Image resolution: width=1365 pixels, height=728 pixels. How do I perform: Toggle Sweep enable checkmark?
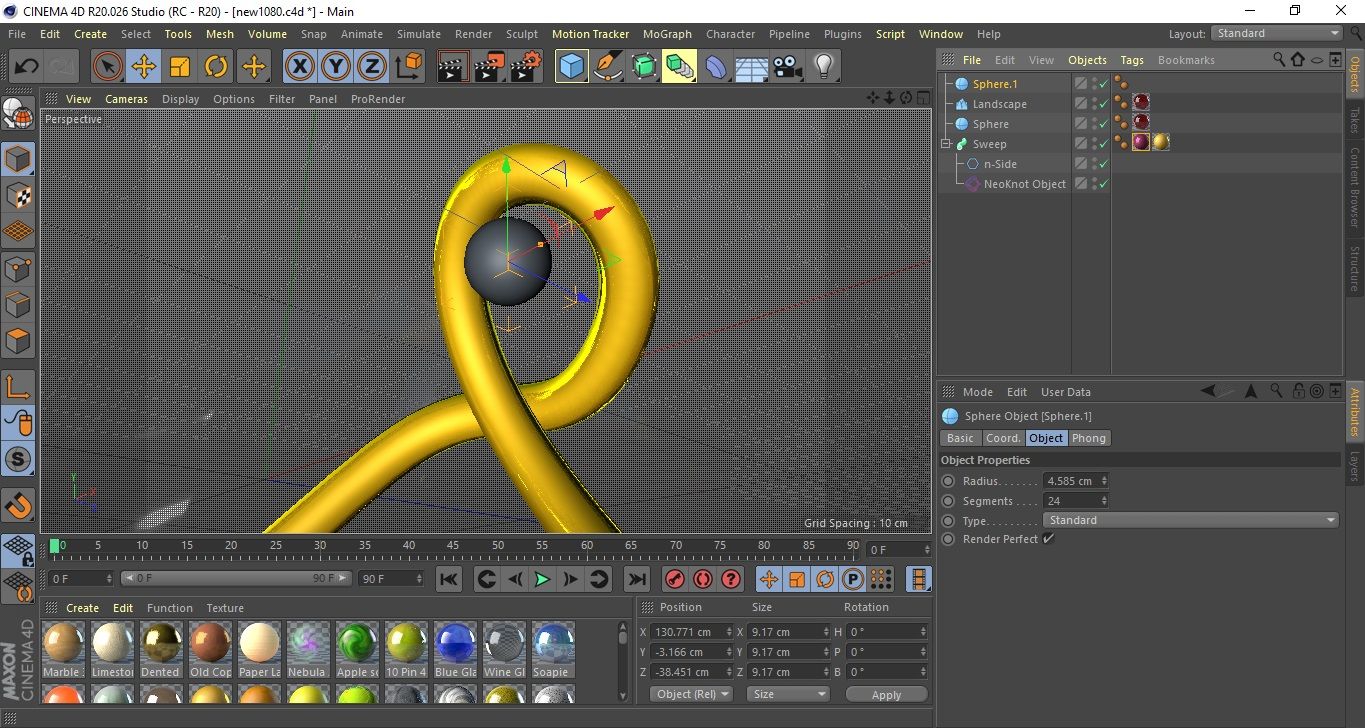(x=1104, y=144)
